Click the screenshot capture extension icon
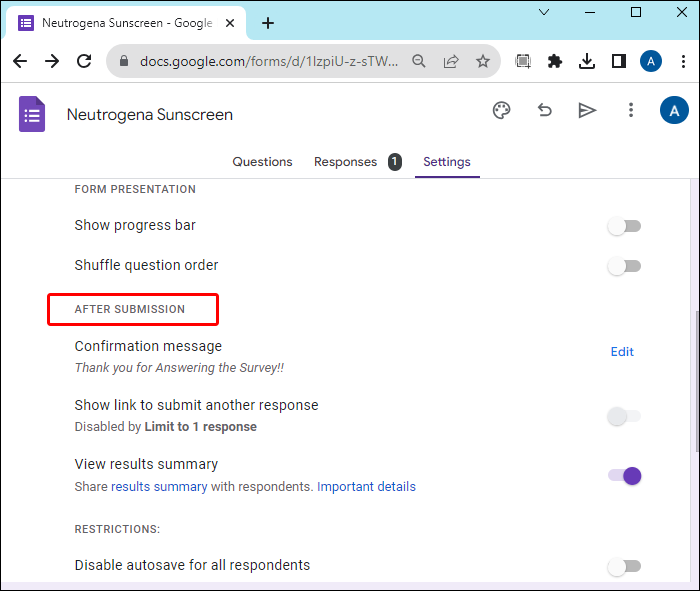The image size is (700, 591). point(523,61)
